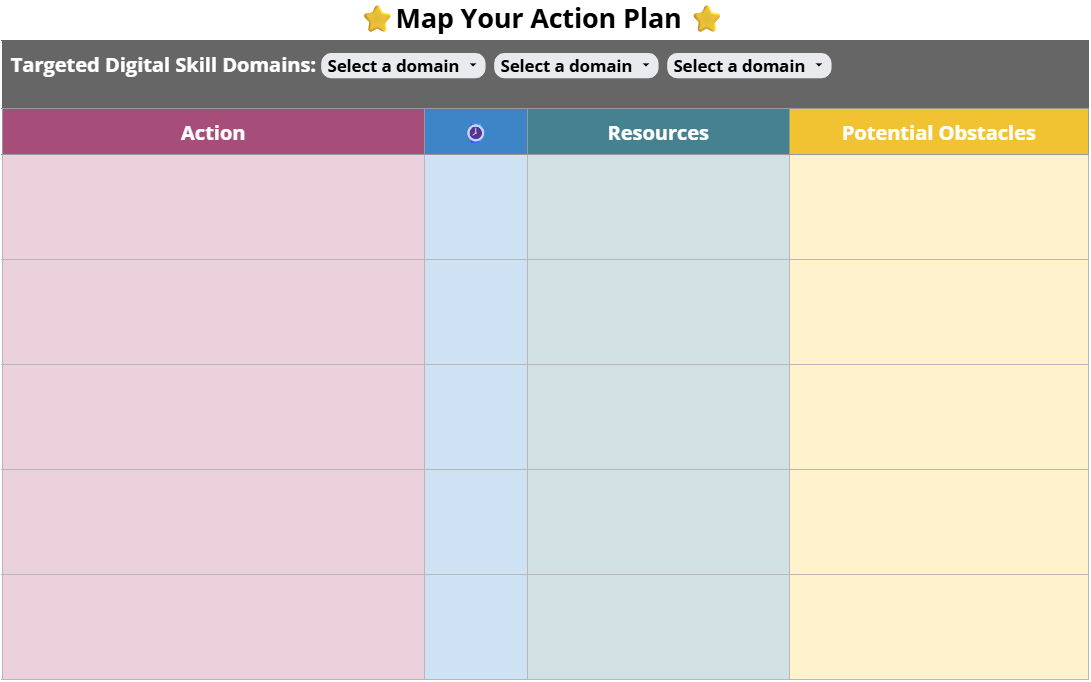The height and width of the screenshot is (682, 1091).
Task: Click the first row Resources cell
Action: tap(658, 207)
